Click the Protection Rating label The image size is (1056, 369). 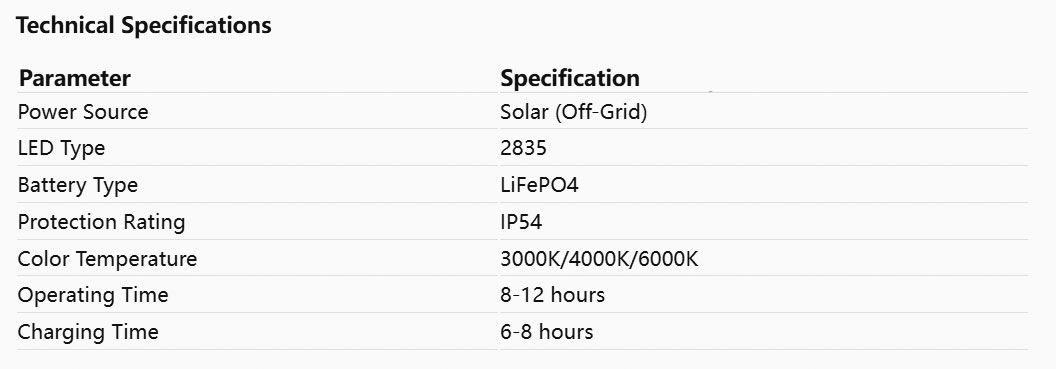click(101, 222)
